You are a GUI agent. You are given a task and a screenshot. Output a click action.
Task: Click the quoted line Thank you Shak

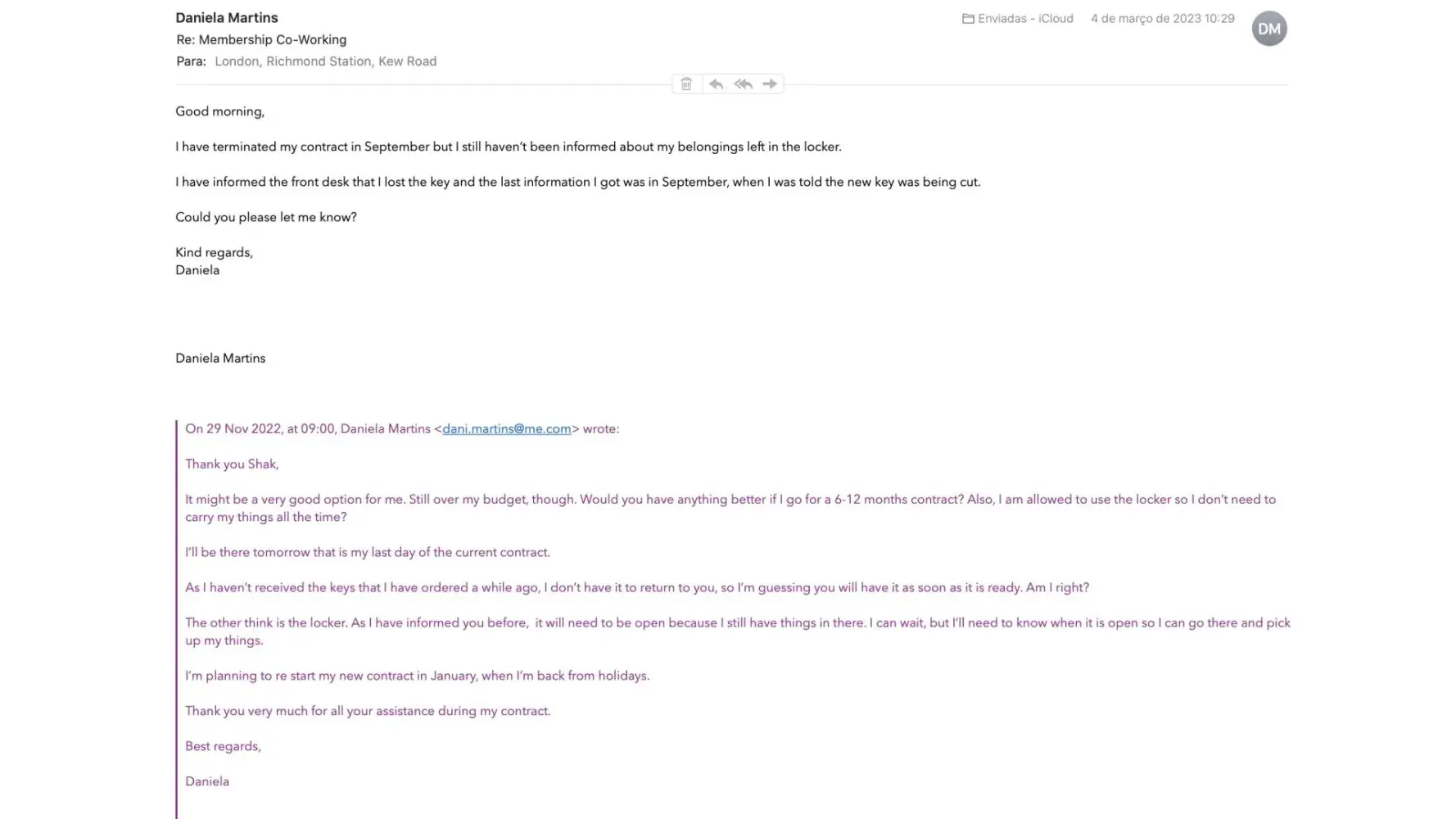[232, 464]
